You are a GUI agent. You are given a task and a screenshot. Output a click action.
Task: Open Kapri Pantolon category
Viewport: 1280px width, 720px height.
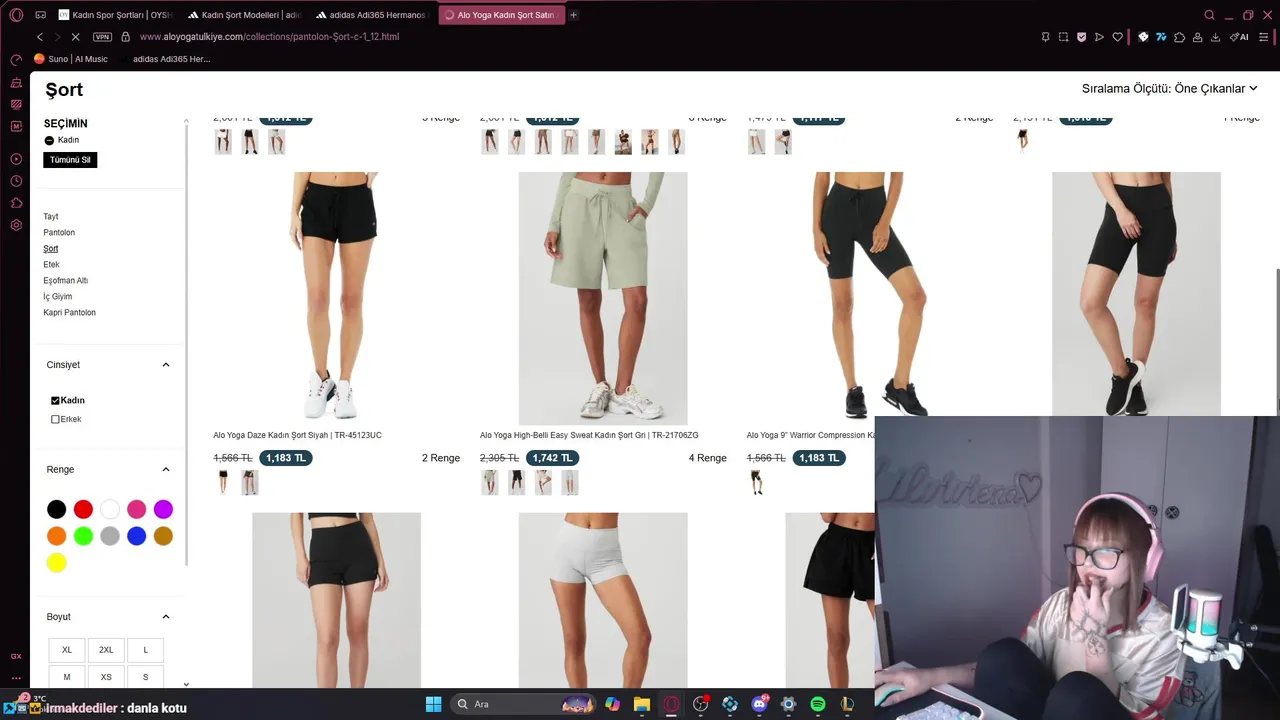pyautogui.click(x=70, y=313)
